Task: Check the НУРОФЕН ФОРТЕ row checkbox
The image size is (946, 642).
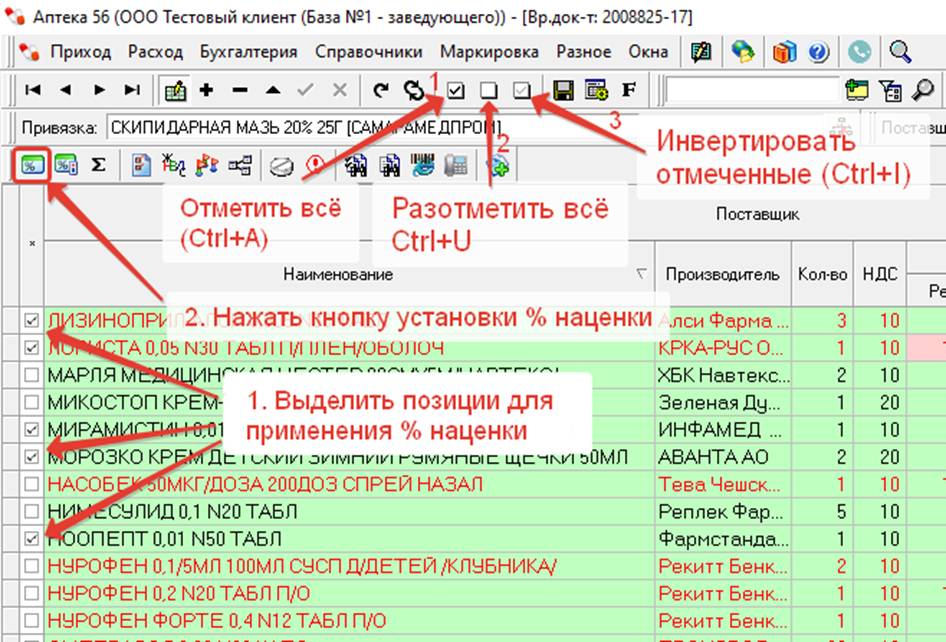Action: pyautogui.click(x=31, y=621)
